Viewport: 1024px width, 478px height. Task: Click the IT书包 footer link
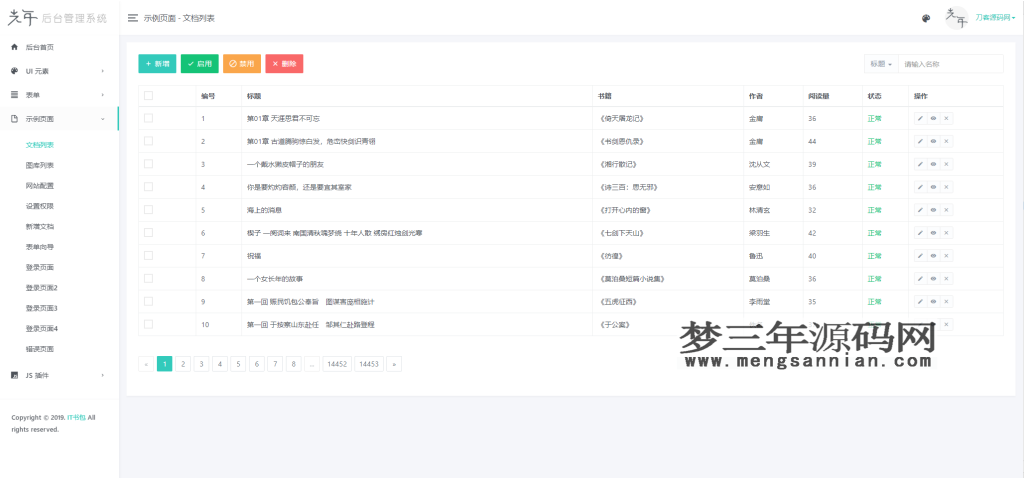pyautogui.click(x=76, y=417)
